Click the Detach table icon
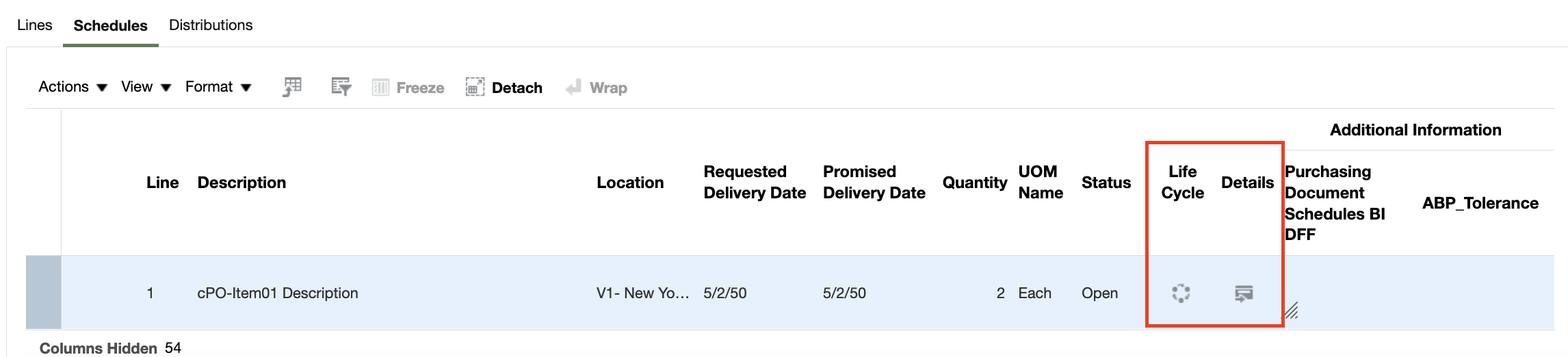1568x357 pixels. coord(475,87)
